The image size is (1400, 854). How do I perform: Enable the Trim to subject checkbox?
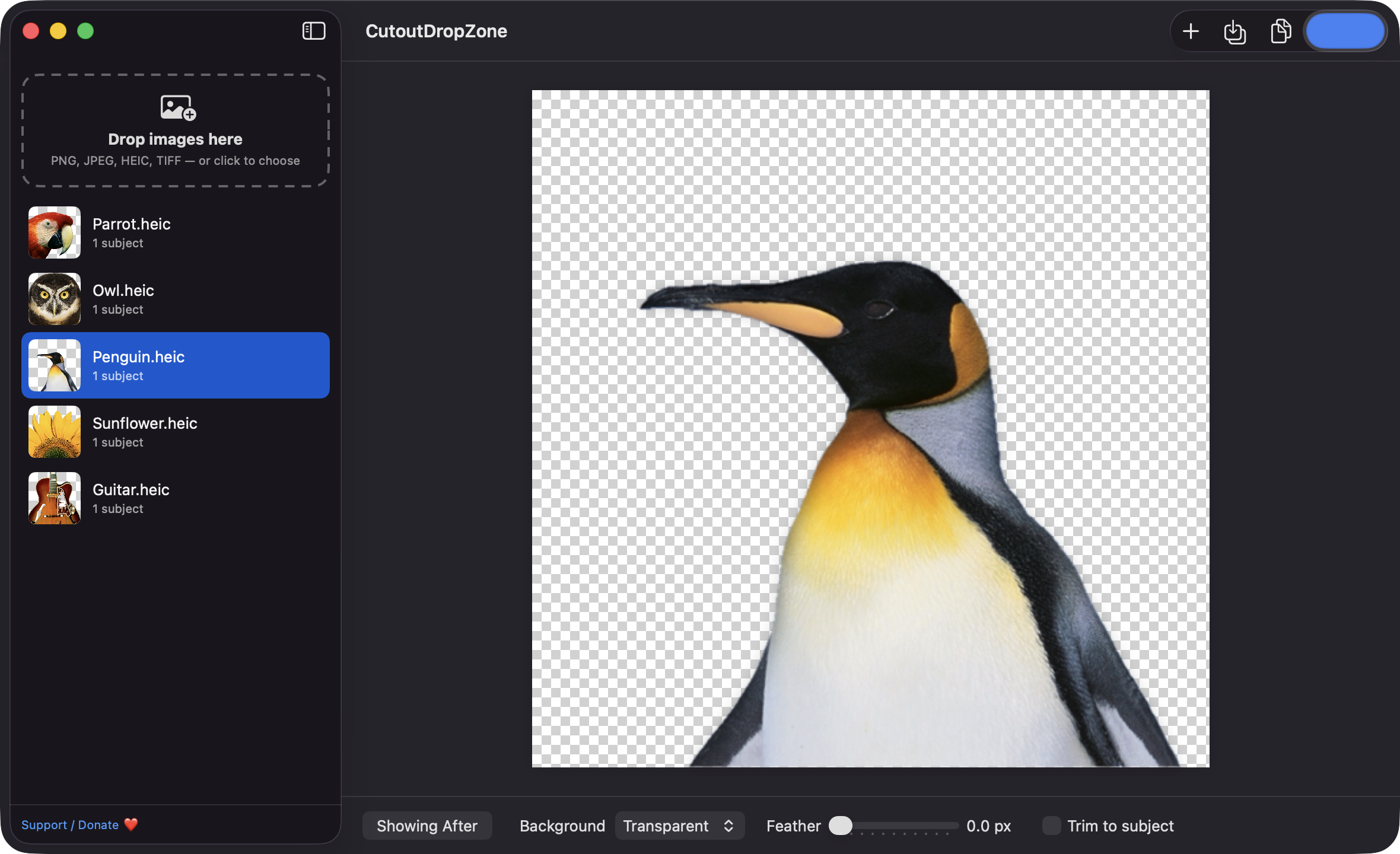(1051, 826)
